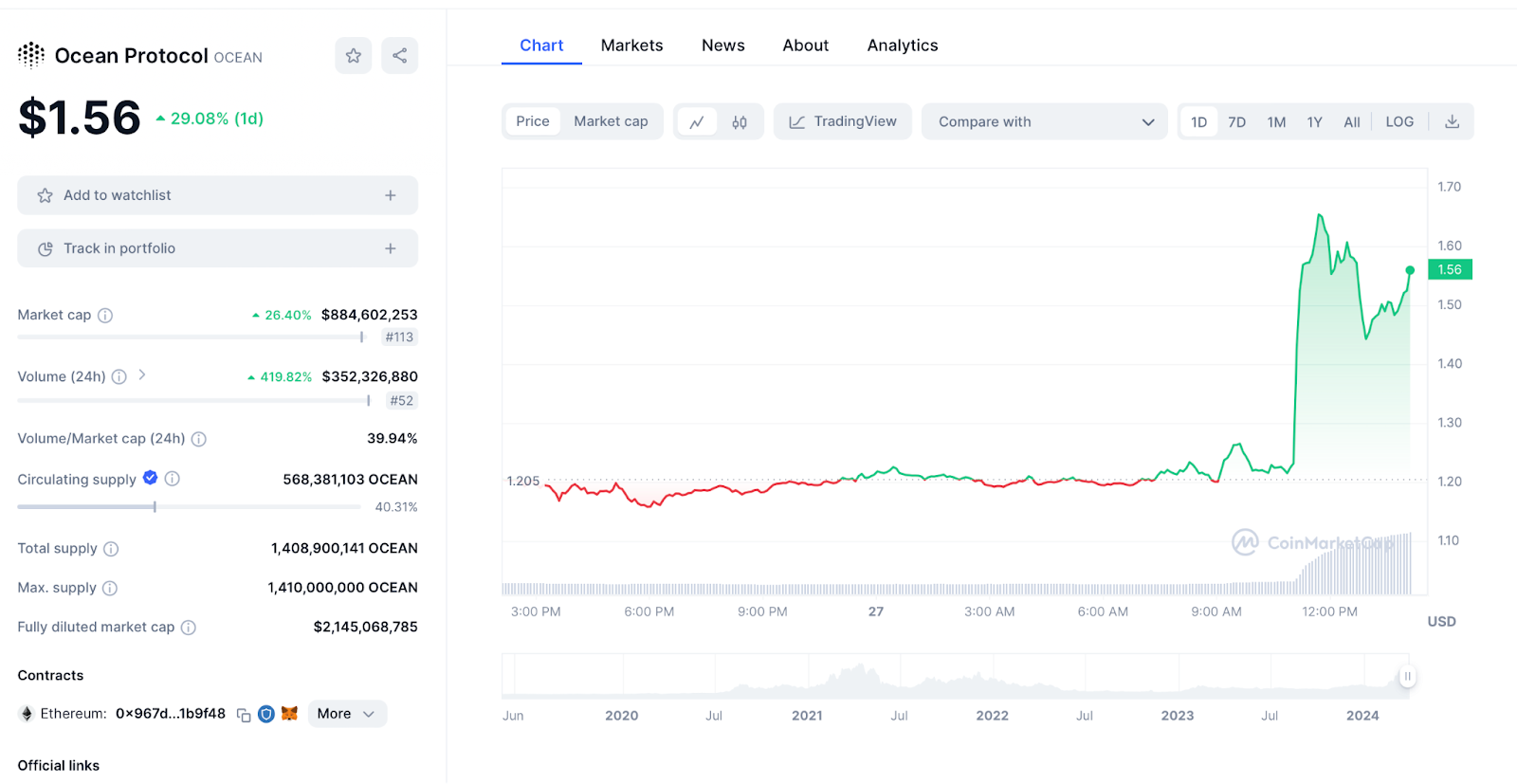Screen dimensions: 1517x784
Task: Star Ocean Protocol as favorite
Action: point(354,56)
